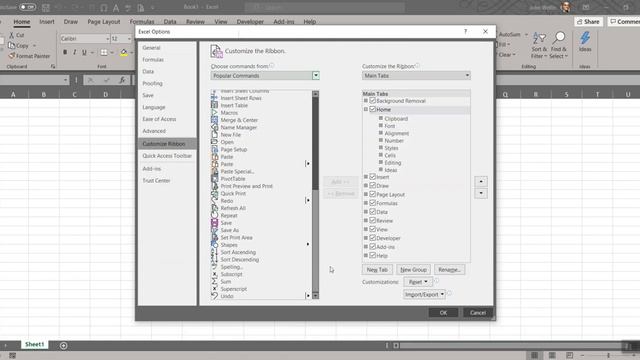Click the Refresh All command icon
Viewport: 640px width, 360px height.
214,208
